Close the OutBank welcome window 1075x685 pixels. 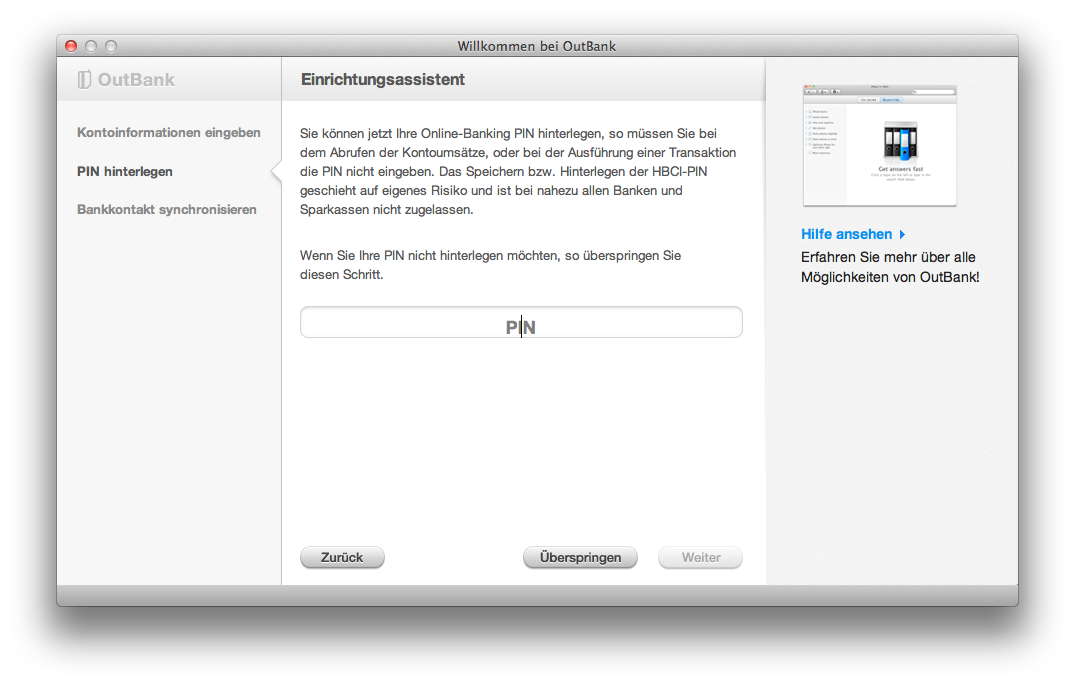point(71,46)
